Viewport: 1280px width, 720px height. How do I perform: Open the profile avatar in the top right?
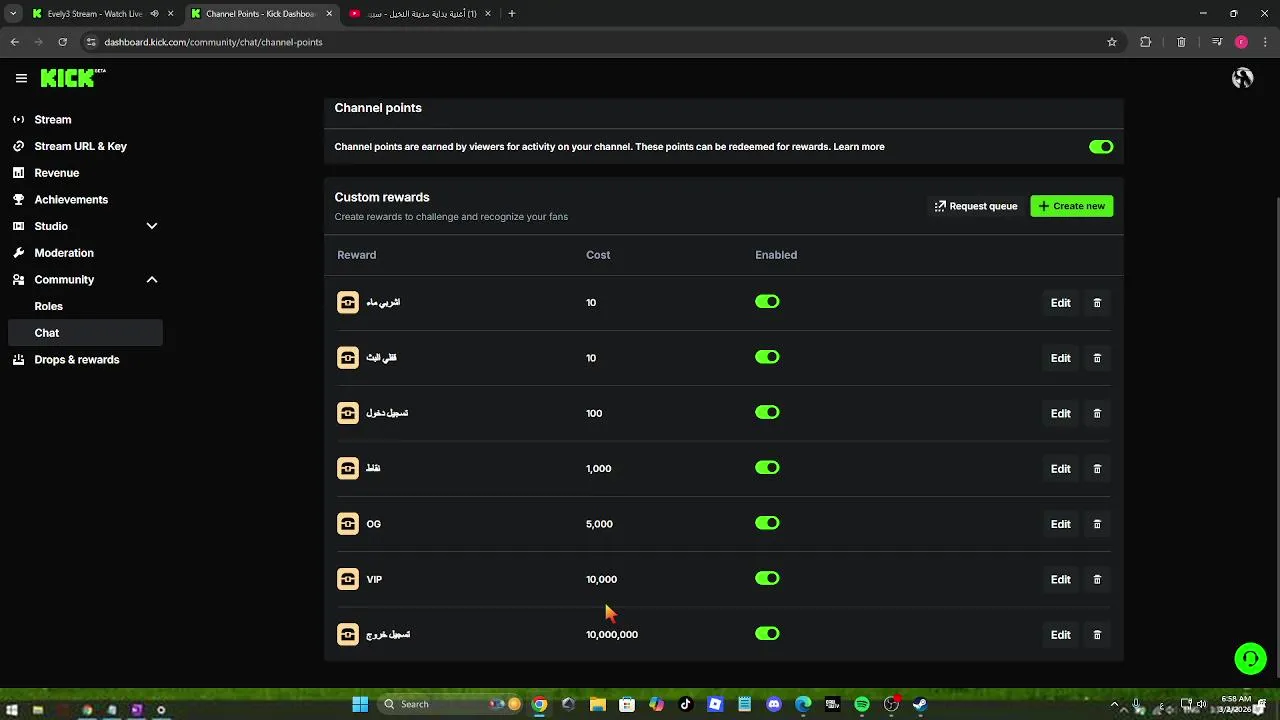click(x=1243, y=78)
